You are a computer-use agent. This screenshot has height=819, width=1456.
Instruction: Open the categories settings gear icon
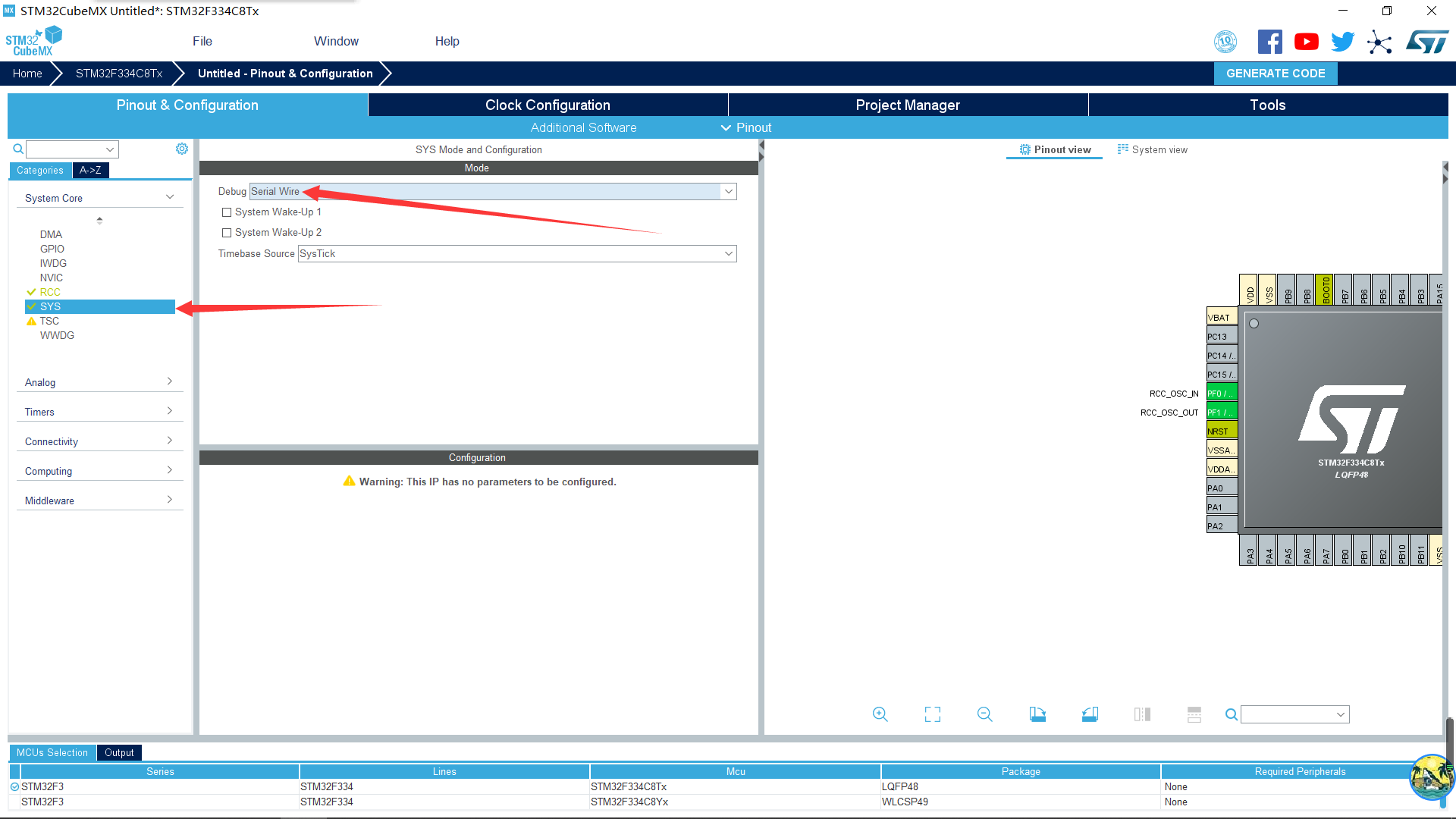[182, 149]
